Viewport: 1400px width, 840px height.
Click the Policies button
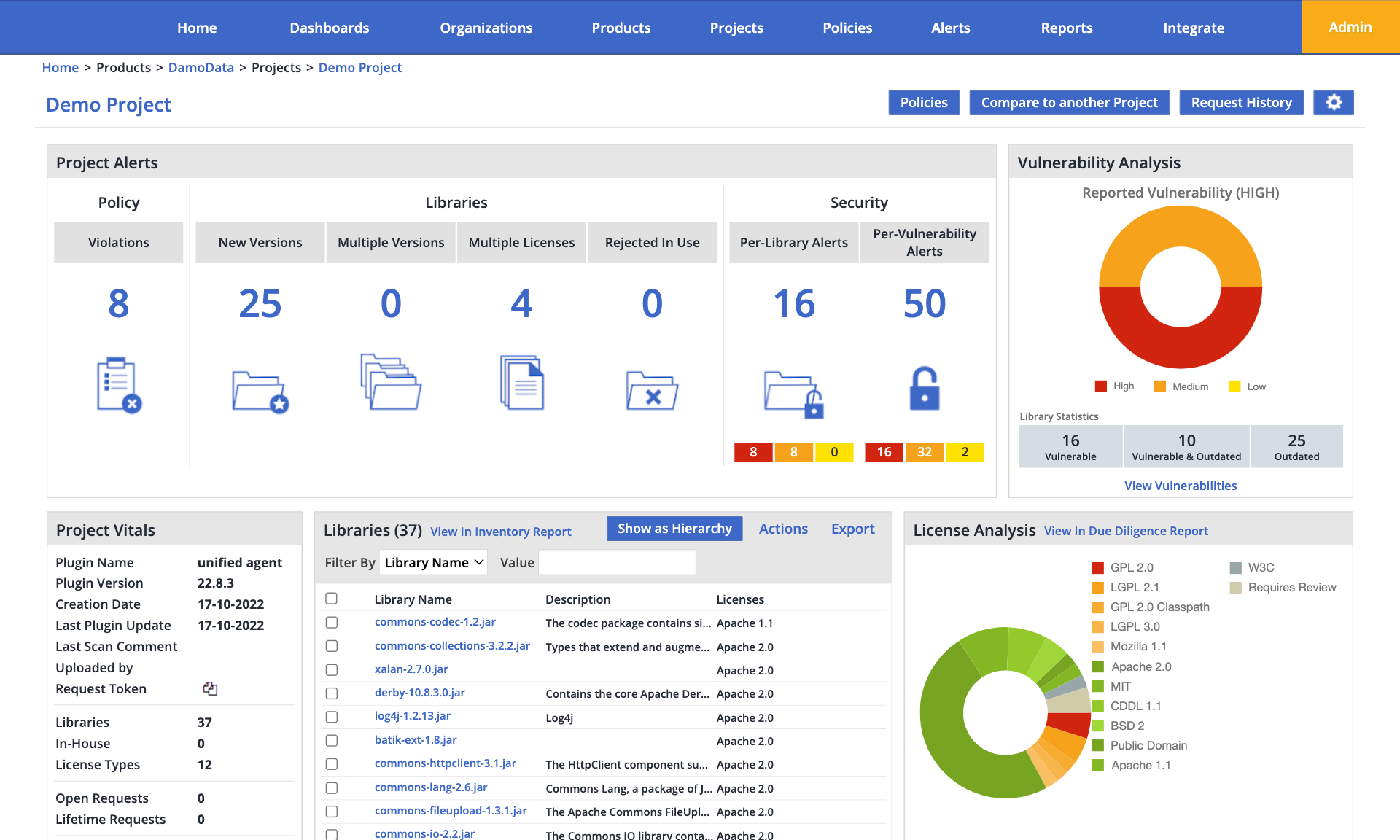tap(924, 103)
